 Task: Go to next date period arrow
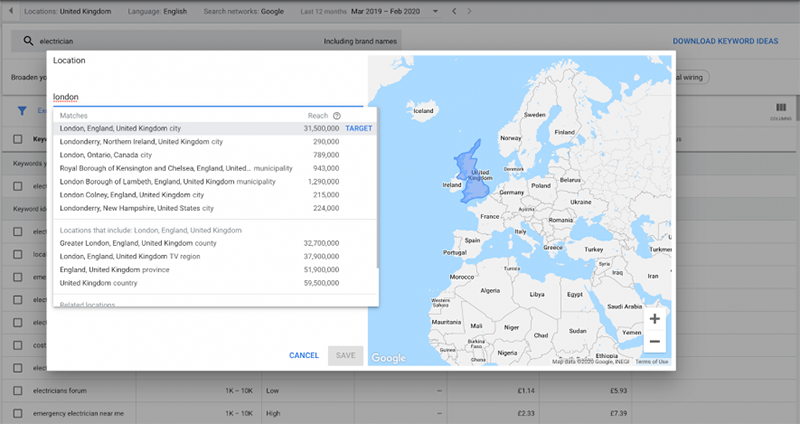click(469, 11)
